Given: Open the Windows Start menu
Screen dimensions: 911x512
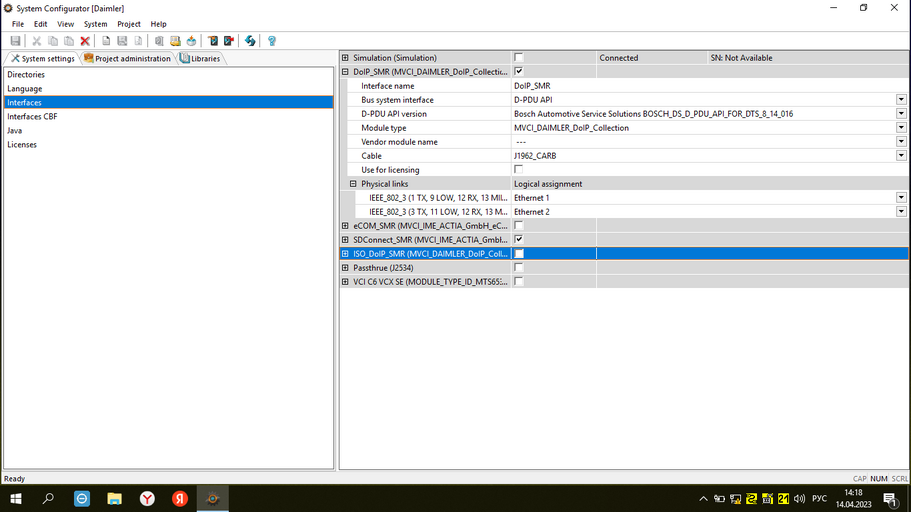Looking at the screenshot, I should tap(16, 499).
